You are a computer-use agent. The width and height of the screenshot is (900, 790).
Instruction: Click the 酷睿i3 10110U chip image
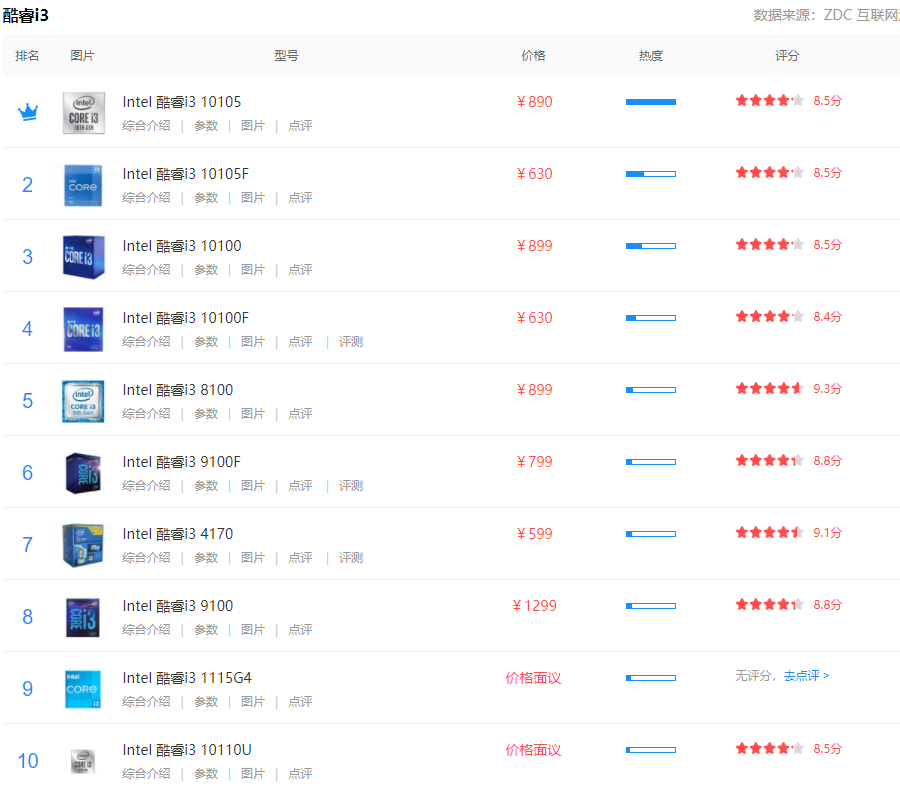tap(83, 761)
